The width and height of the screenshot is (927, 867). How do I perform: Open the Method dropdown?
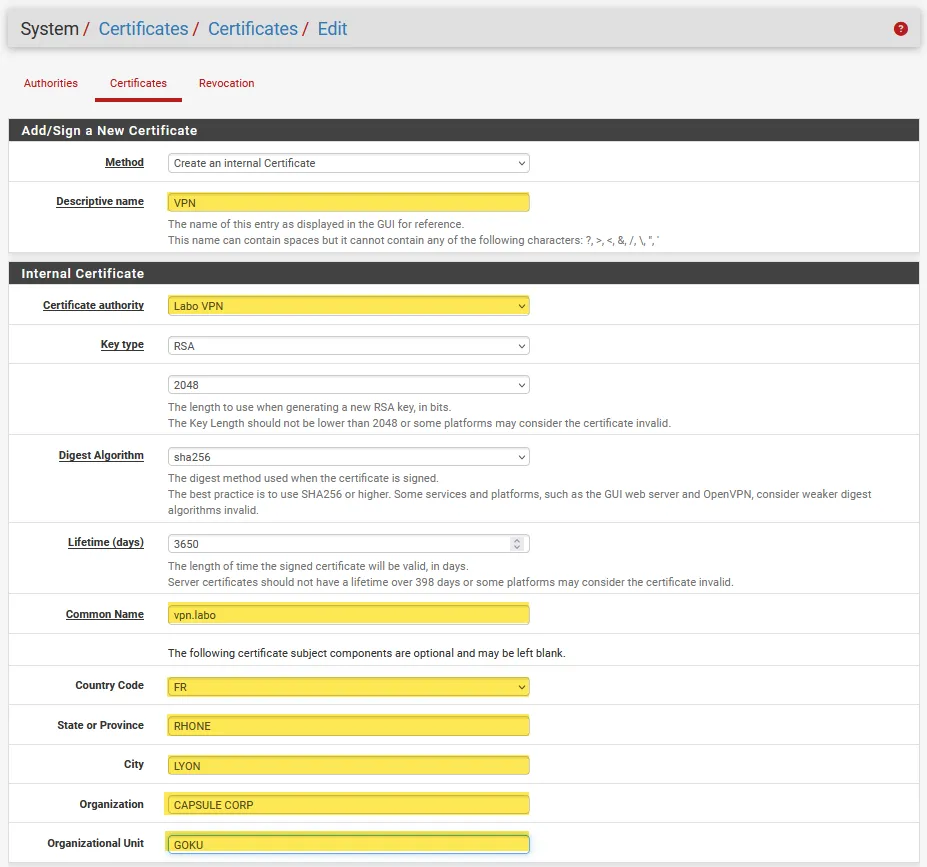348,163
